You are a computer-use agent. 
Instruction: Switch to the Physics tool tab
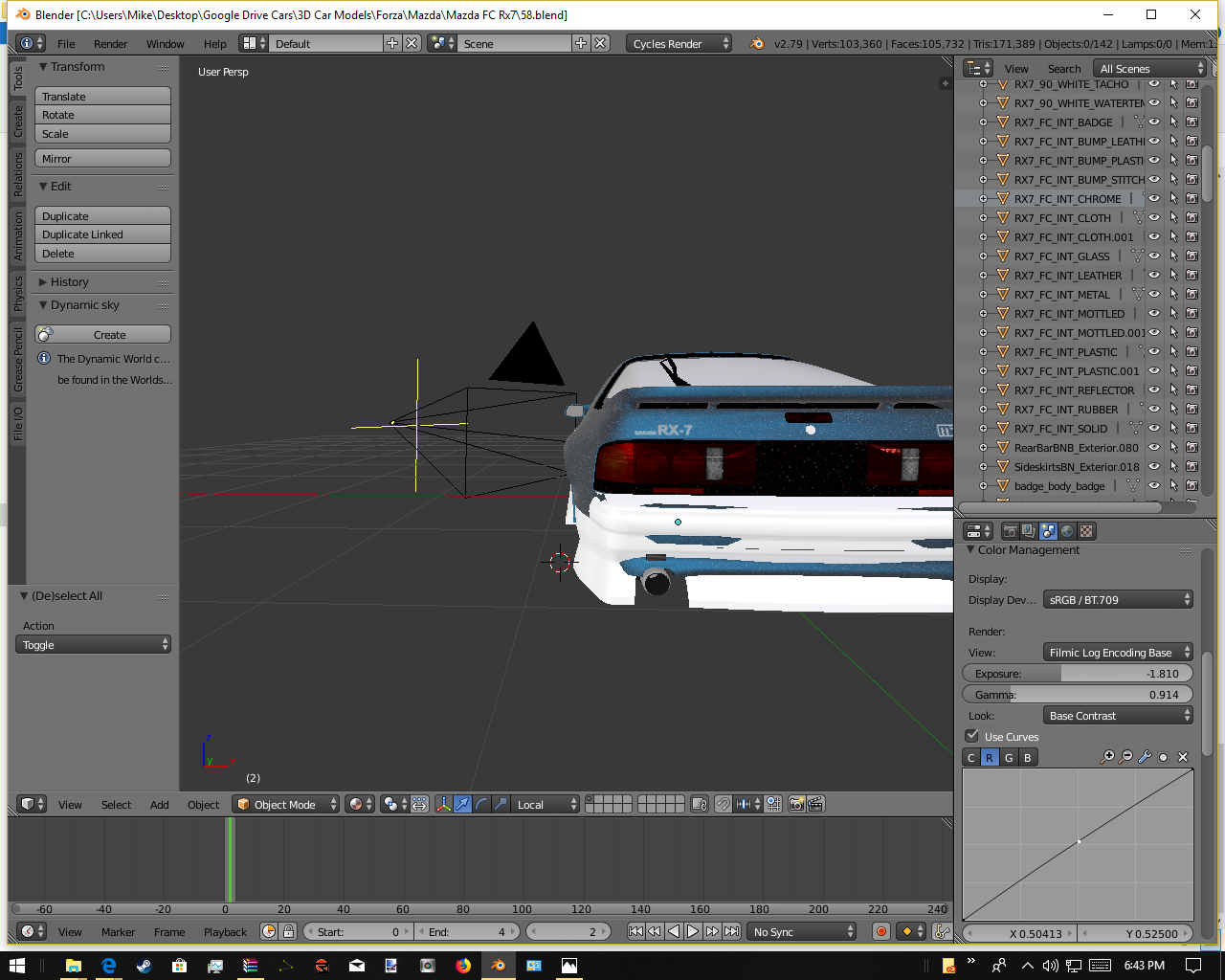pos(17,294)
